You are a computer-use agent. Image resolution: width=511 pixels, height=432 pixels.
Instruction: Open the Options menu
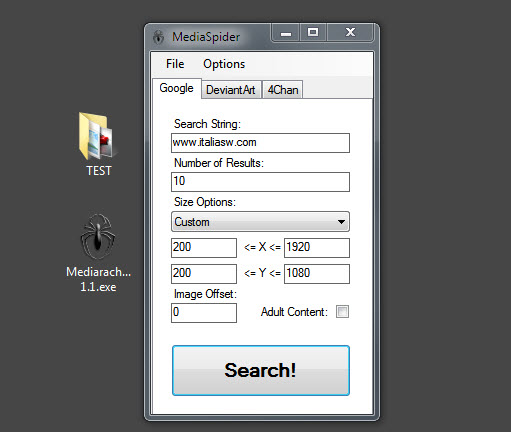(224, 64)
